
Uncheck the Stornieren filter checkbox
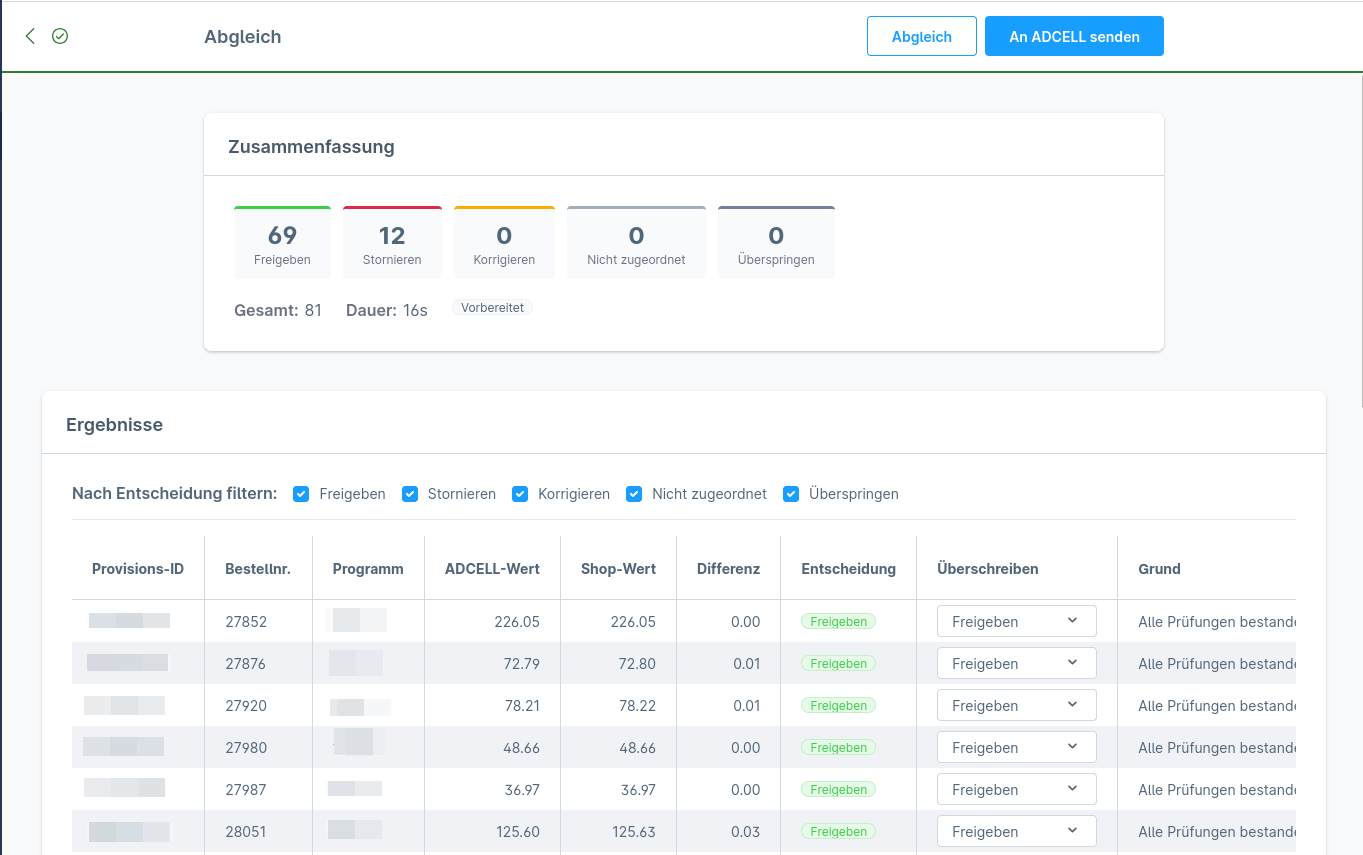tap(410, 494)
